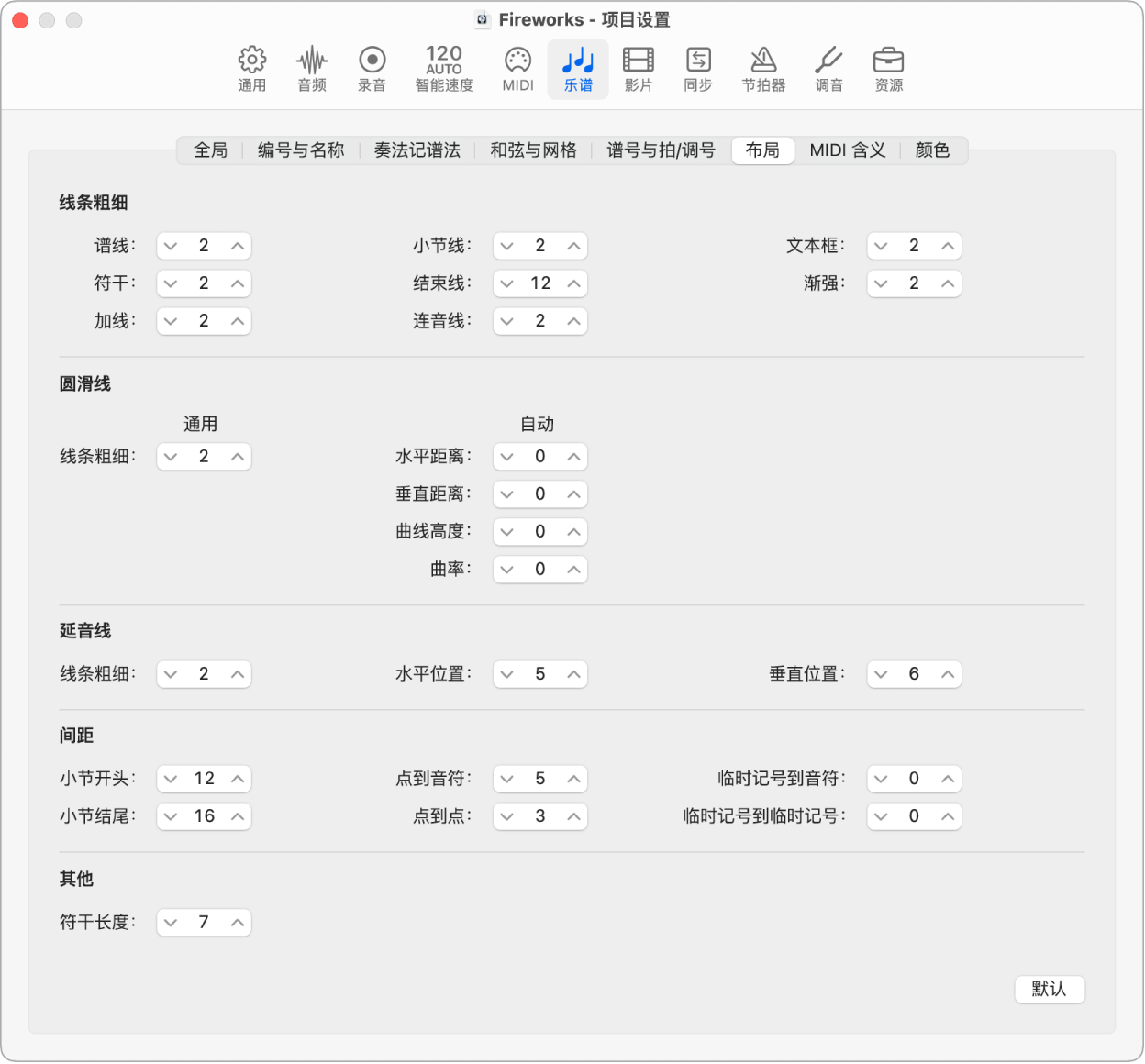The height and width of the screenshot is (1064, 1145).
Task: Open the 智能速度 settings panel
Action: [443, 69]
